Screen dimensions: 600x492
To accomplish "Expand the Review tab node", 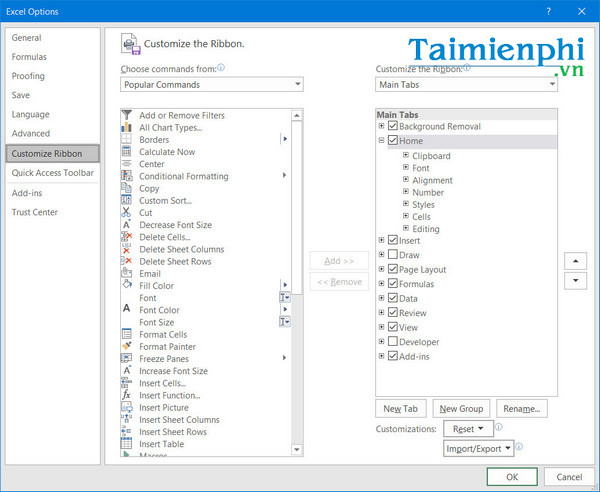I will pos(382,312).
